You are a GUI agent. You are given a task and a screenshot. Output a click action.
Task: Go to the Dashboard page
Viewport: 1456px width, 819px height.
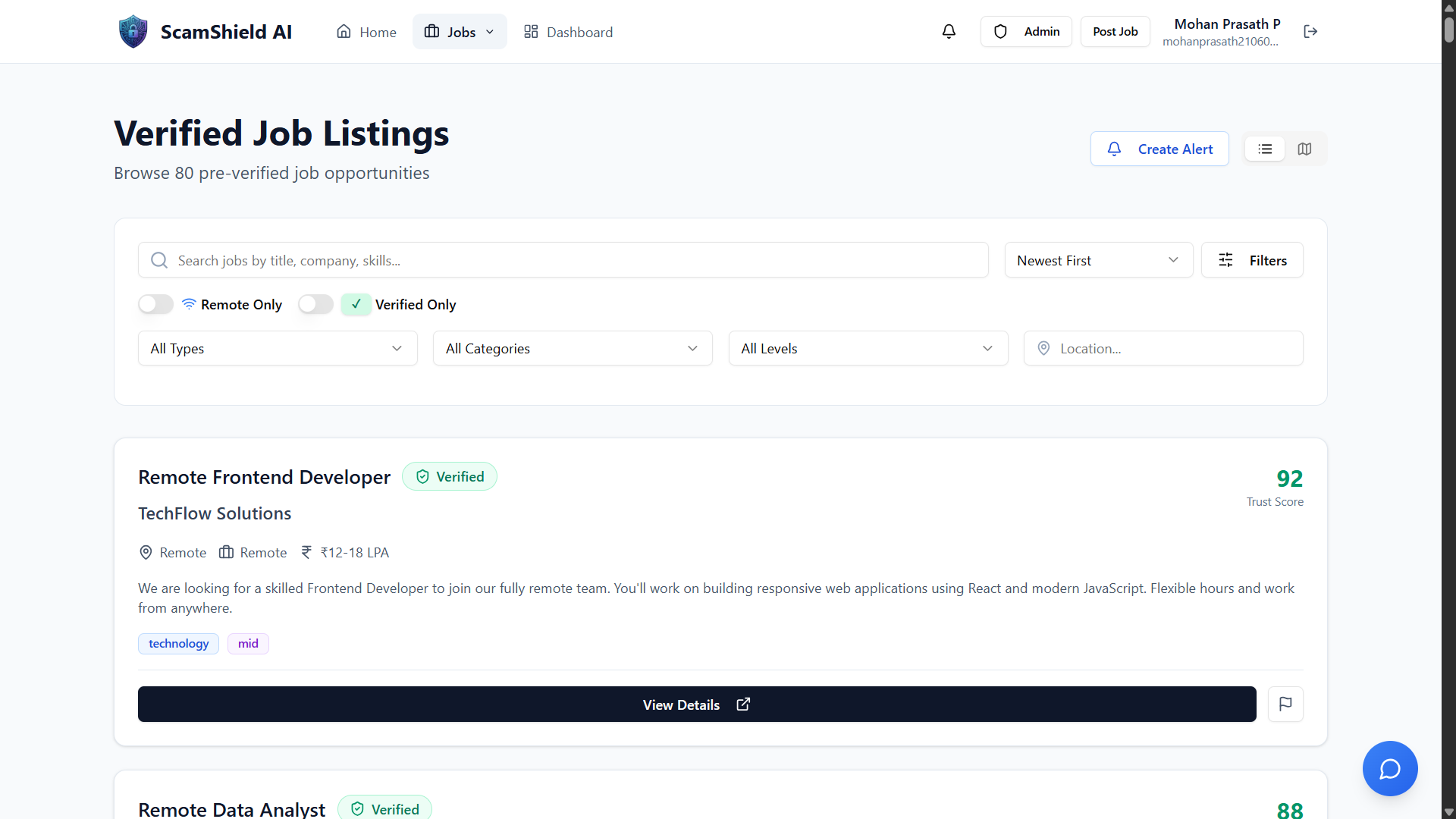569,32
